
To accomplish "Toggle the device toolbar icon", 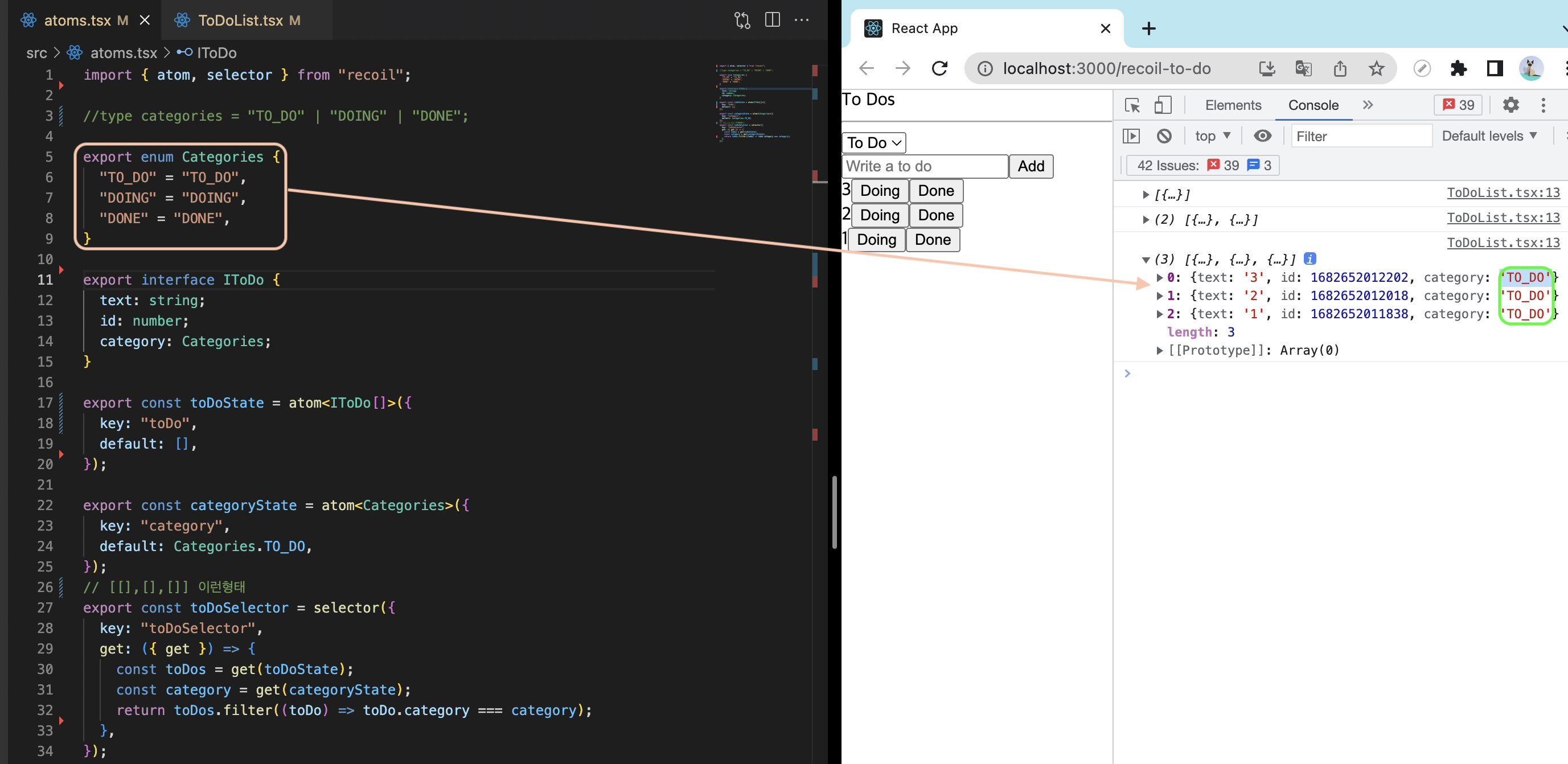I will tap(1163, 105).
